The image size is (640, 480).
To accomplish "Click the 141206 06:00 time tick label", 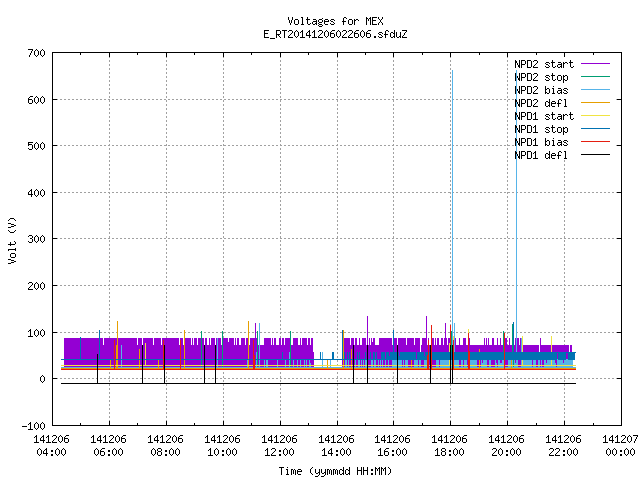I will [109, 446].
